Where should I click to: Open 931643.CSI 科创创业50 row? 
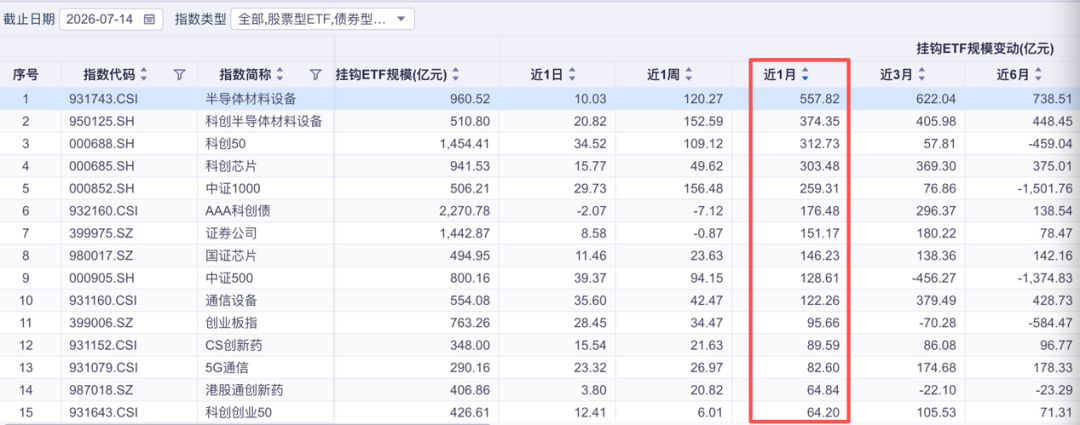pyautogui.click(x=540, y=412)
